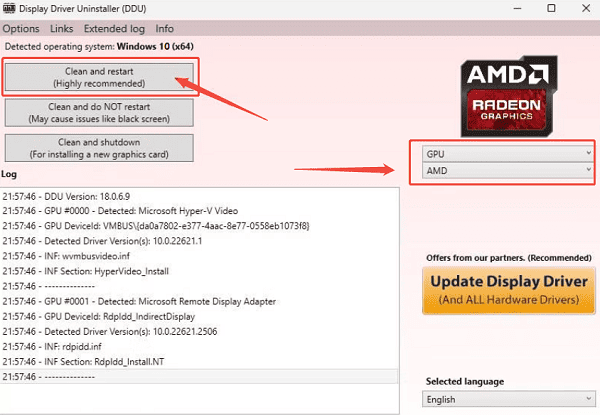Expand the GPU device type dropdown
Image resolution: width=600 pixels, height=415 pixels.
coord(508,154)
